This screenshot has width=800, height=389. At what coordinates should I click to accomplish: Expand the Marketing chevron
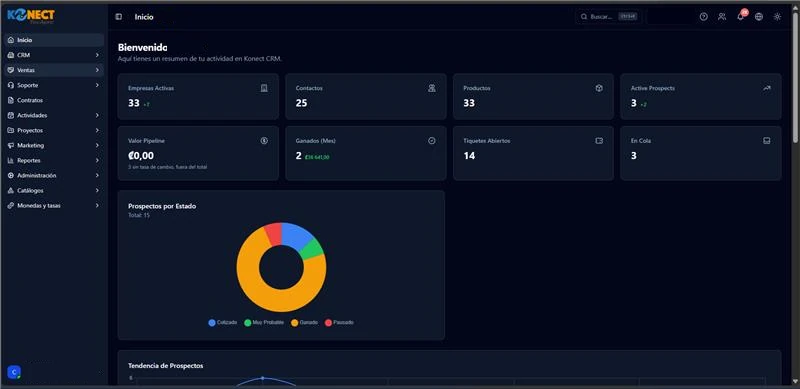[x=97, y=145]
